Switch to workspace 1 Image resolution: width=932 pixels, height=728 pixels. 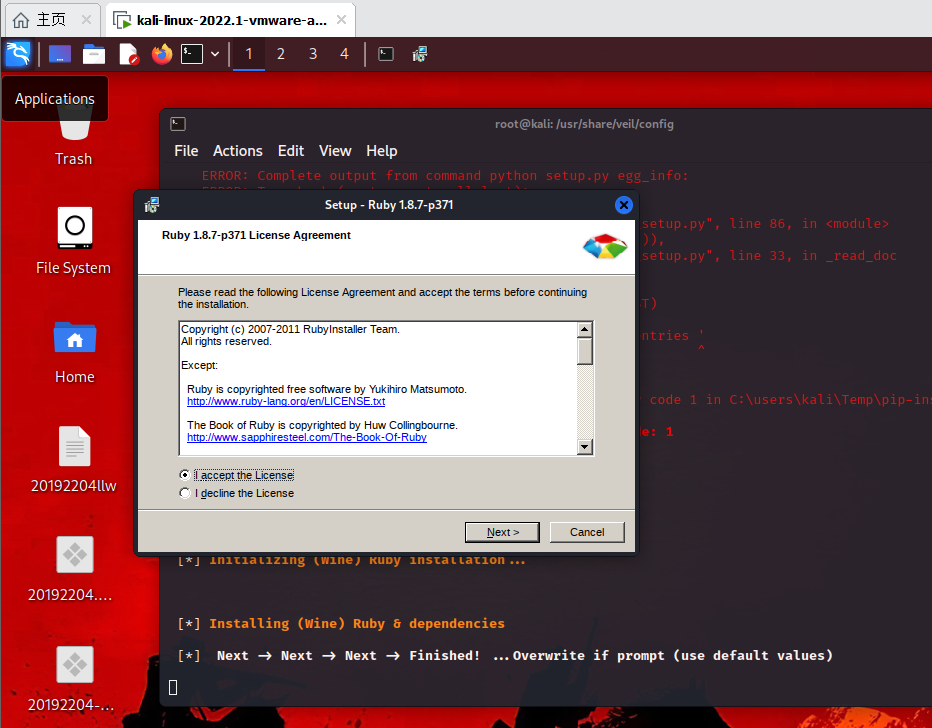[x=248, y=54]
